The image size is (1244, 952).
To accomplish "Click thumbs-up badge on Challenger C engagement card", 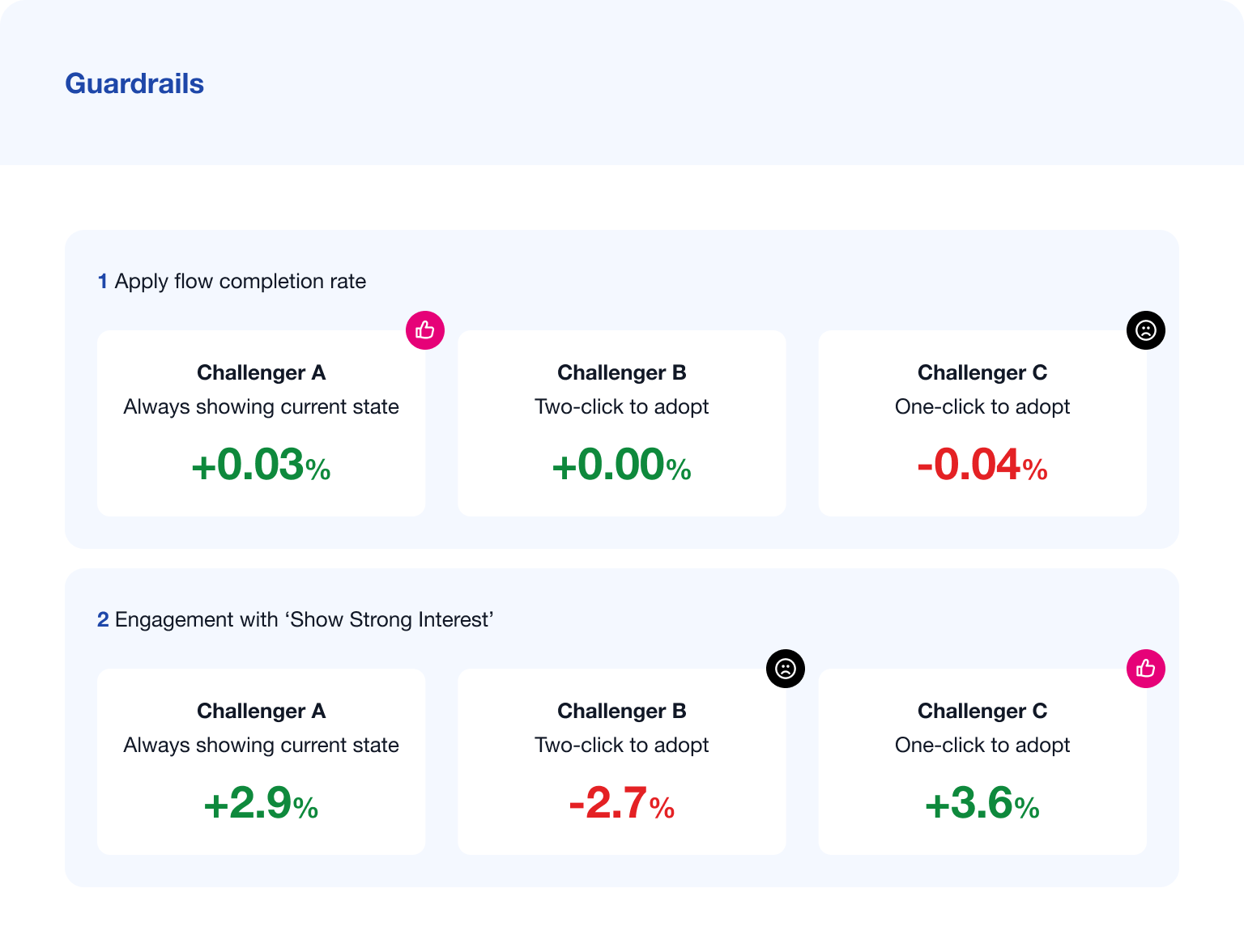I will [1146, 669].
